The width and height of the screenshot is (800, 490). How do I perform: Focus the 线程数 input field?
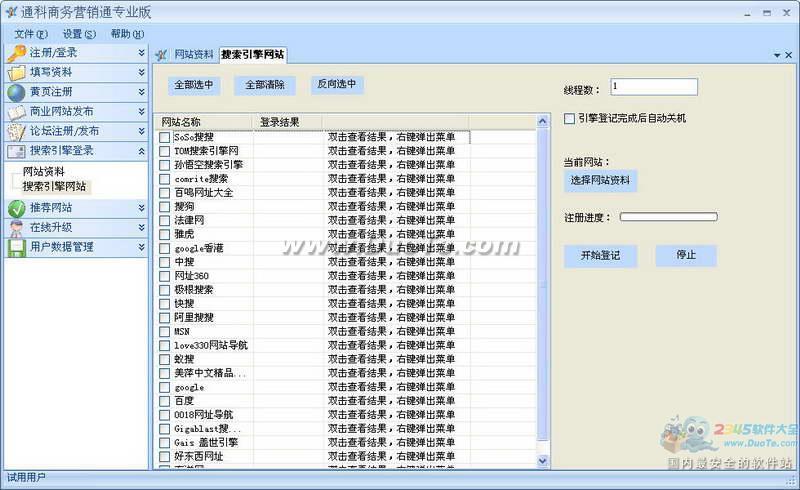tap(654, 87)
